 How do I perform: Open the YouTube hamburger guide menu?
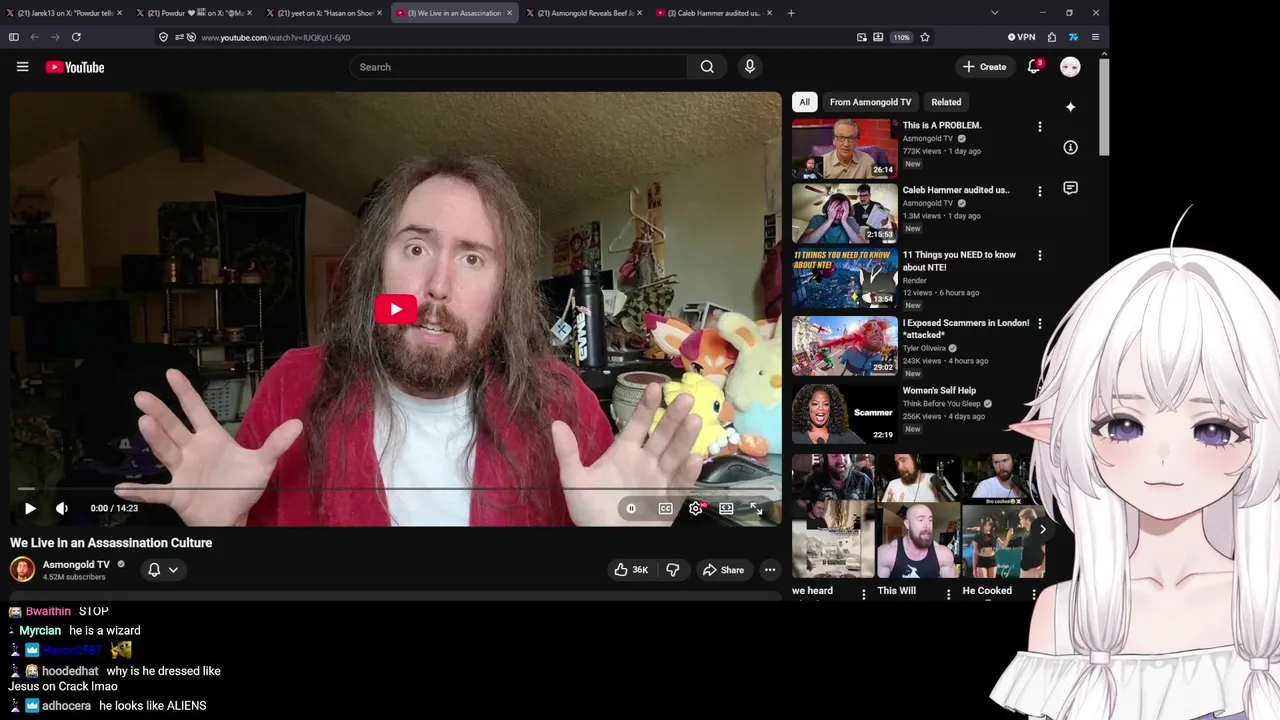pos(22,67)
